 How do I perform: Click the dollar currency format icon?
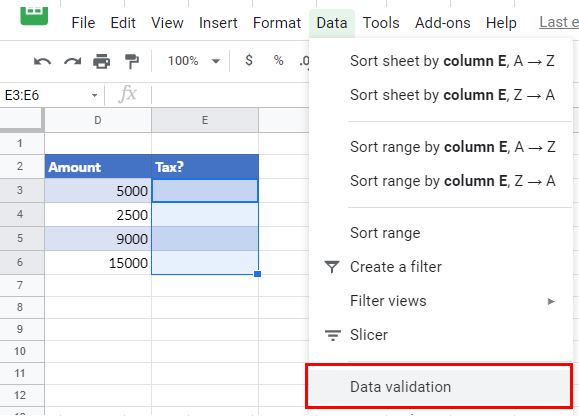tap(249, 60)
